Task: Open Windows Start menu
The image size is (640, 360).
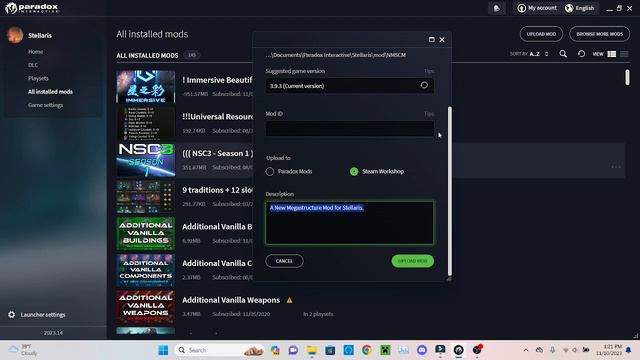Action: tap(163, 350)
